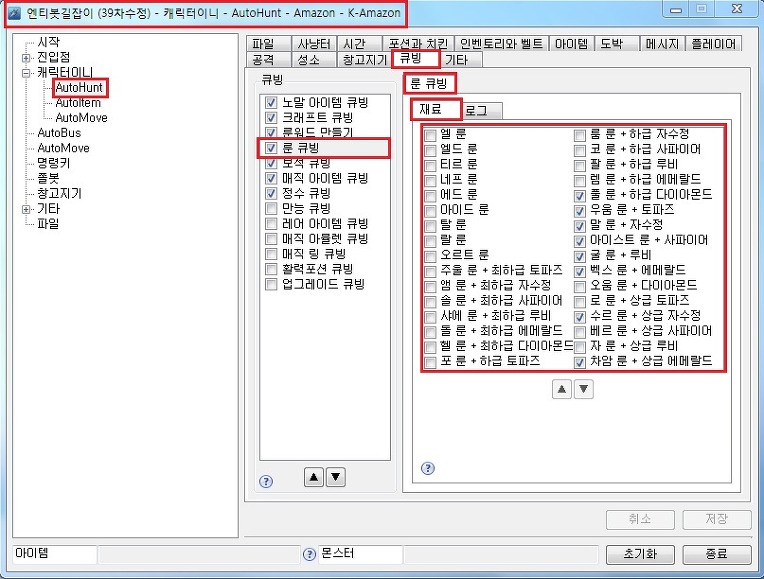
Task: Uncheck the 룬 큐빙 checkbox
Action: click(271, 148)
